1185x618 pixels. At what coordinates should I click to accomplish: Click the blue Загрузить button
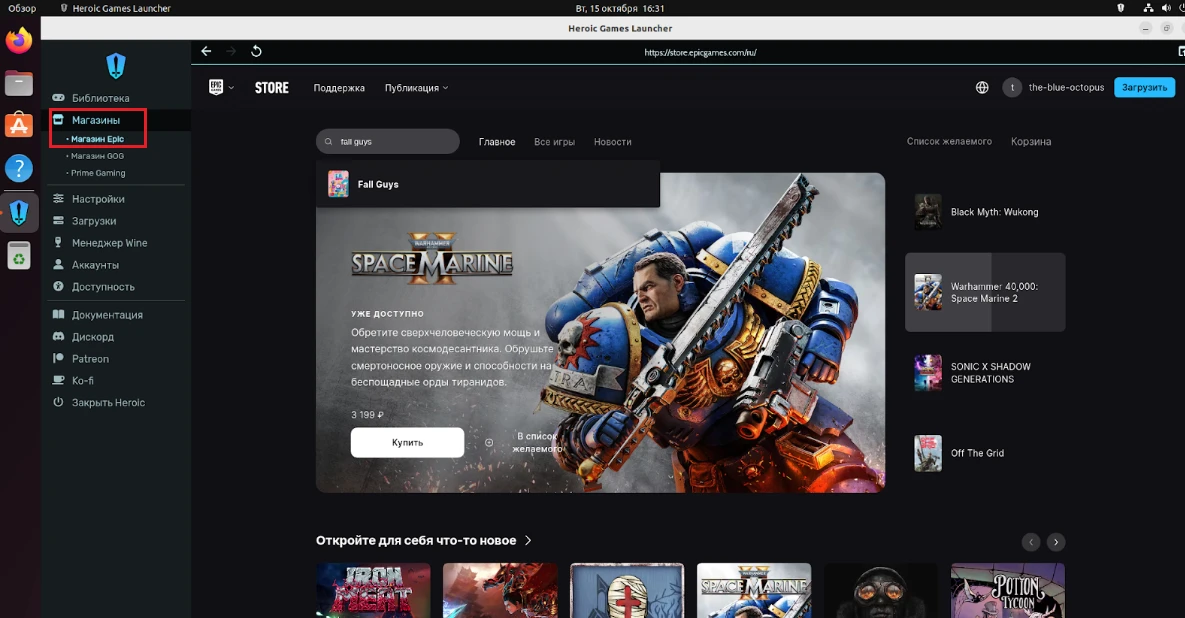point(1144,88)
